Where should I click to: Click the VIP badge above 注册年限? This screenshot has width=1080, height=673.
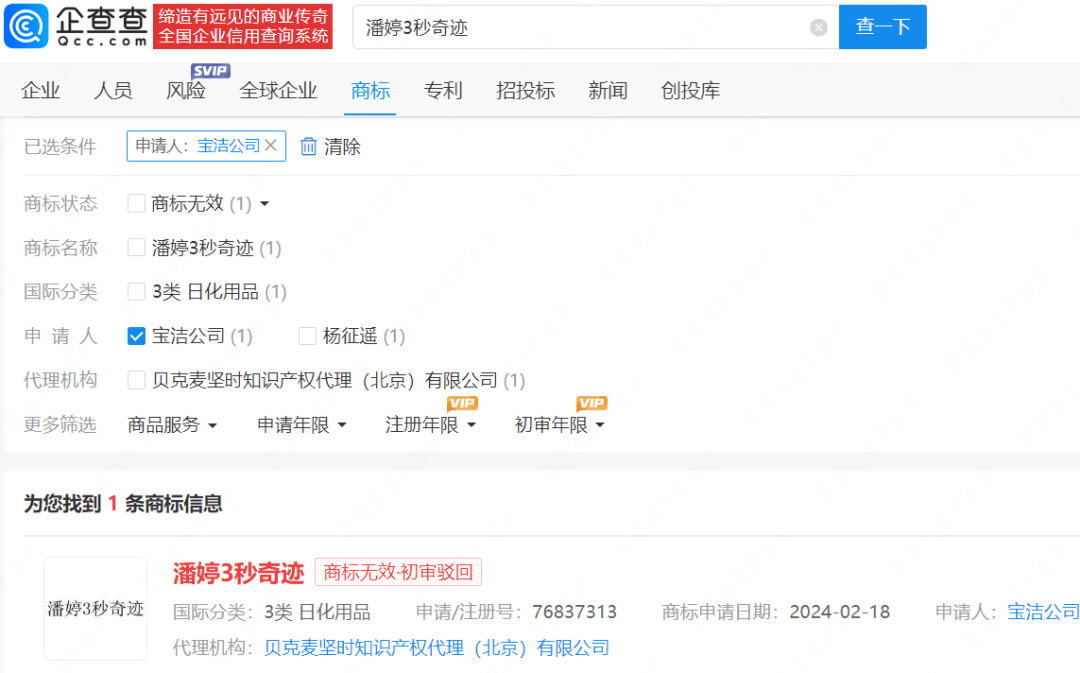(462, 403)
